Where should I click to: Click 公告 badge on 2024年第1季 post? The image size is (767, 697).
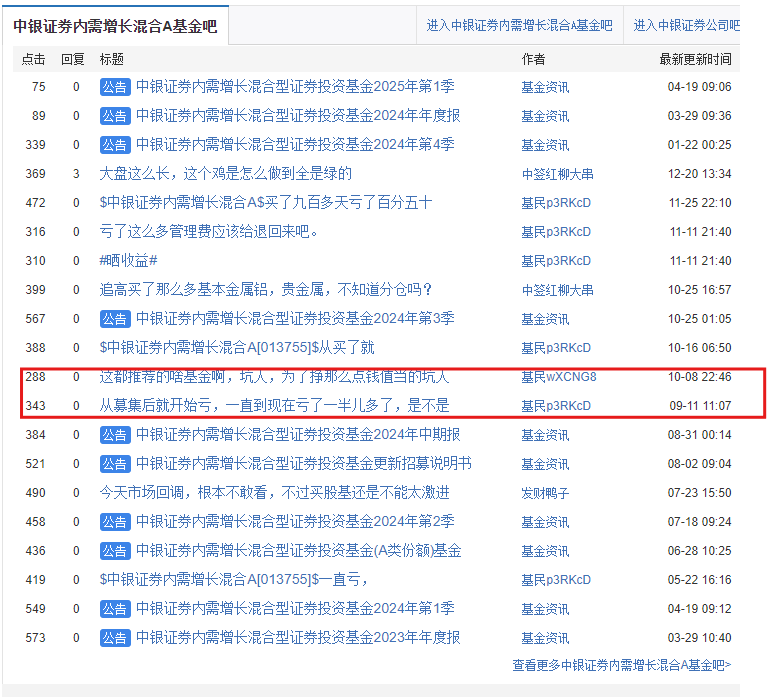(115, 609)
